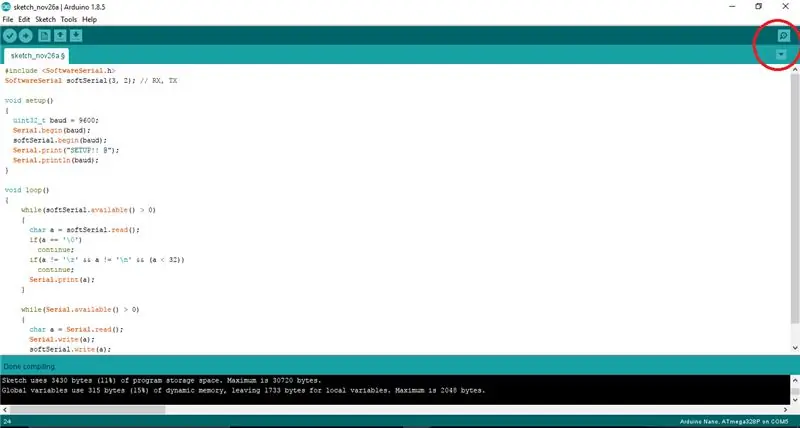Click console scrollbar up arrow
The height and width of the screenshot is (428, 800).
(x=795, y=380)
